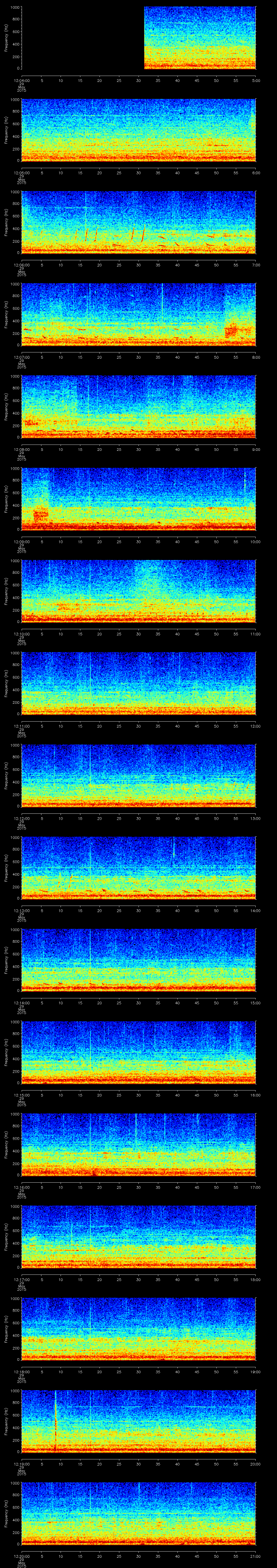Screen dimensions: 277x1568
Task: Select the spectrogram plot starting at 12:18:00
Action: [139, 1329]
